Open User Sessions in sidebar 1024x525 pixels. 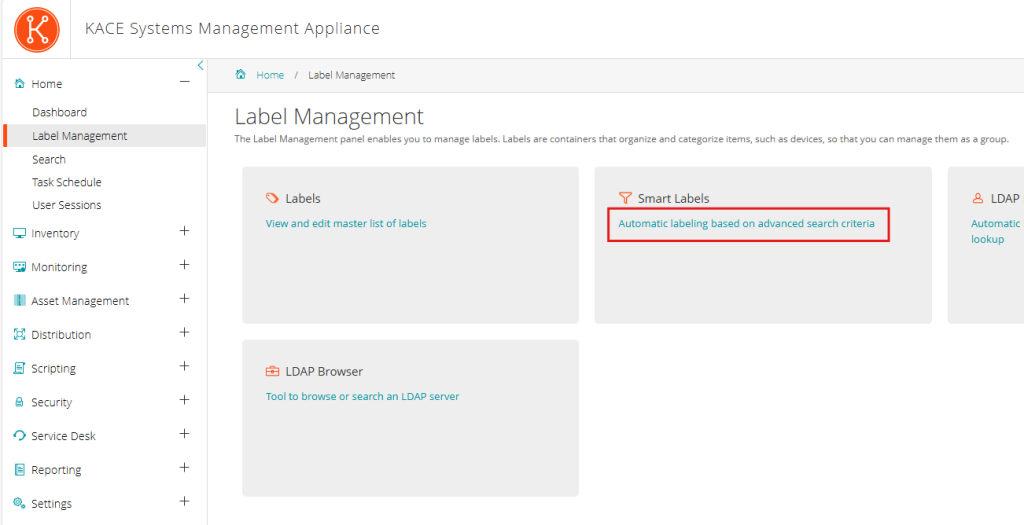pos(66,205)
